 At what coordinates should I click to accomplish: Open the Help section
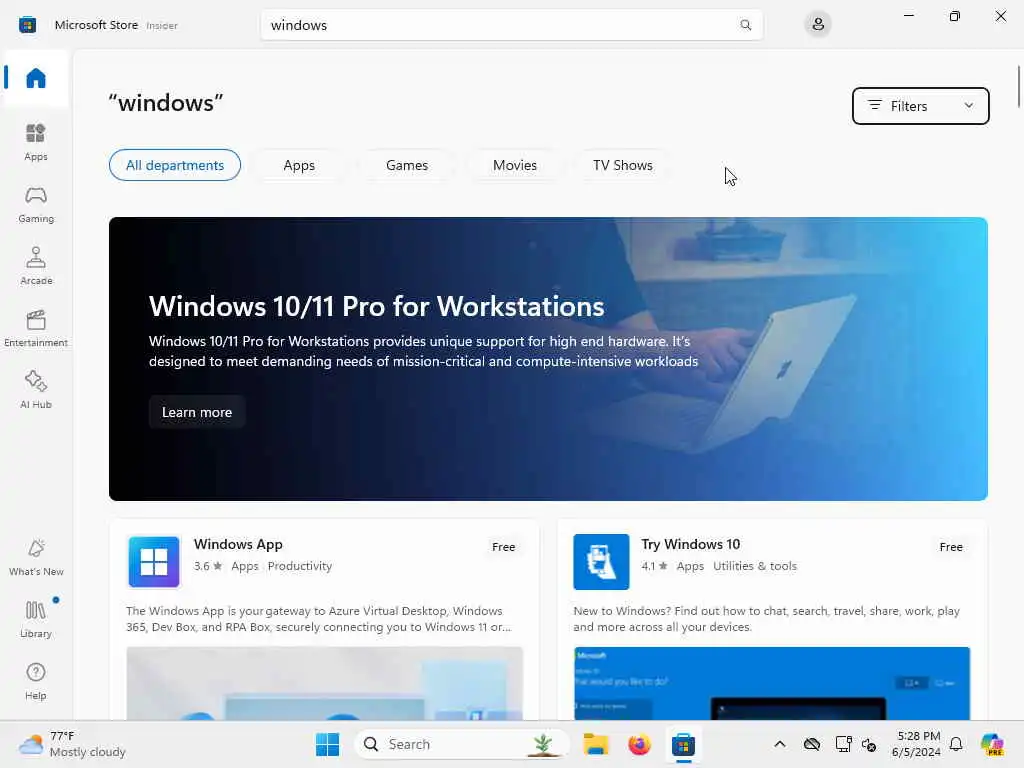(x=36, y=681)
